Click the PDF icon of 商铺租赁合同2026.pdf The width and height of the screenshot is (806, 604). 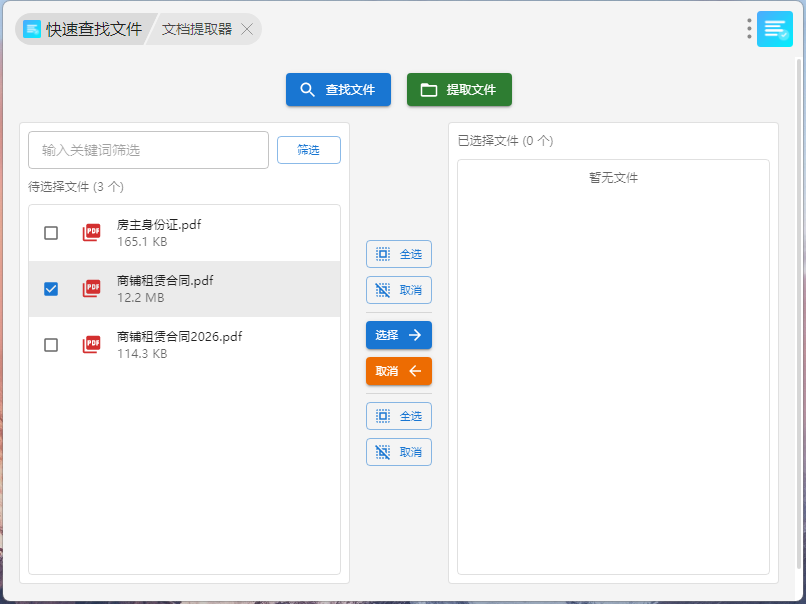point(91,345)
